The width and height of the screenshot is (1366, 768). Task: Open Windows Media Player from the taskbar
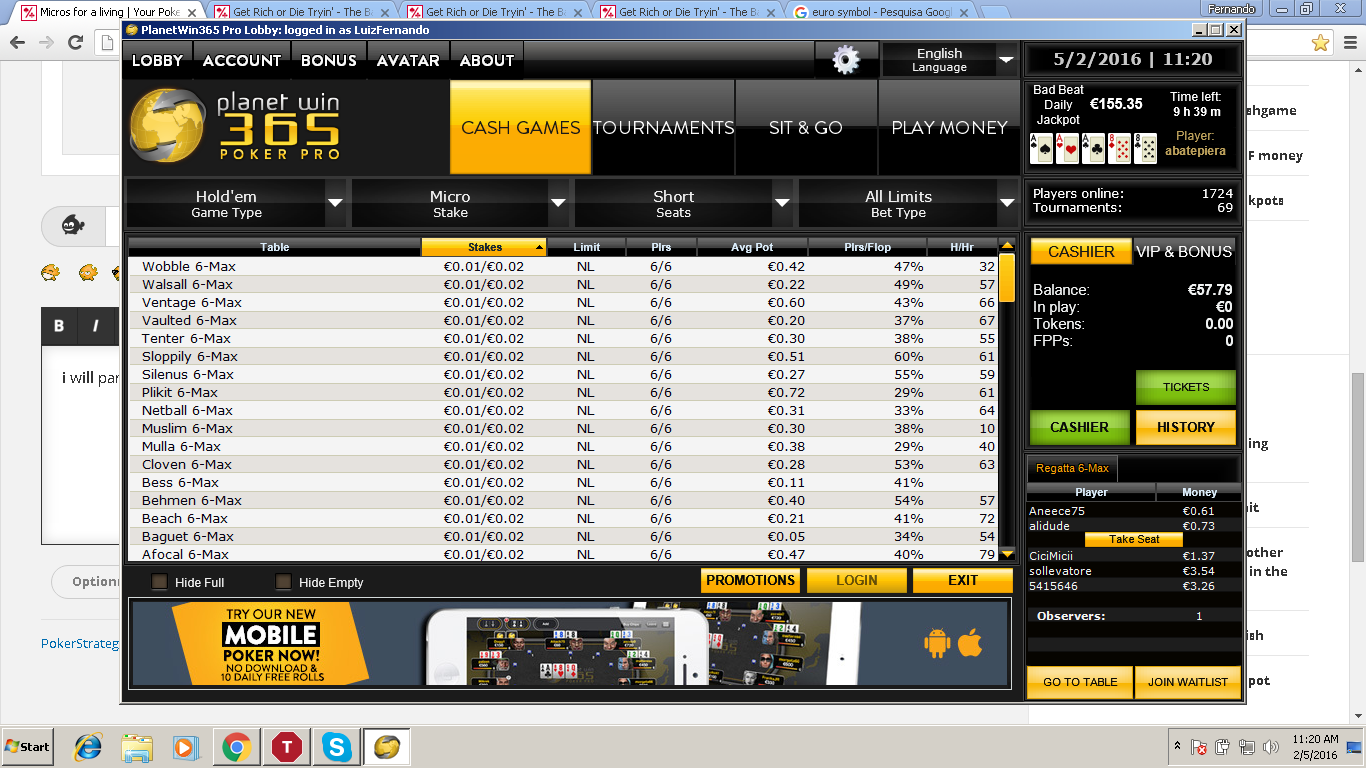click(x=184, y=747)
